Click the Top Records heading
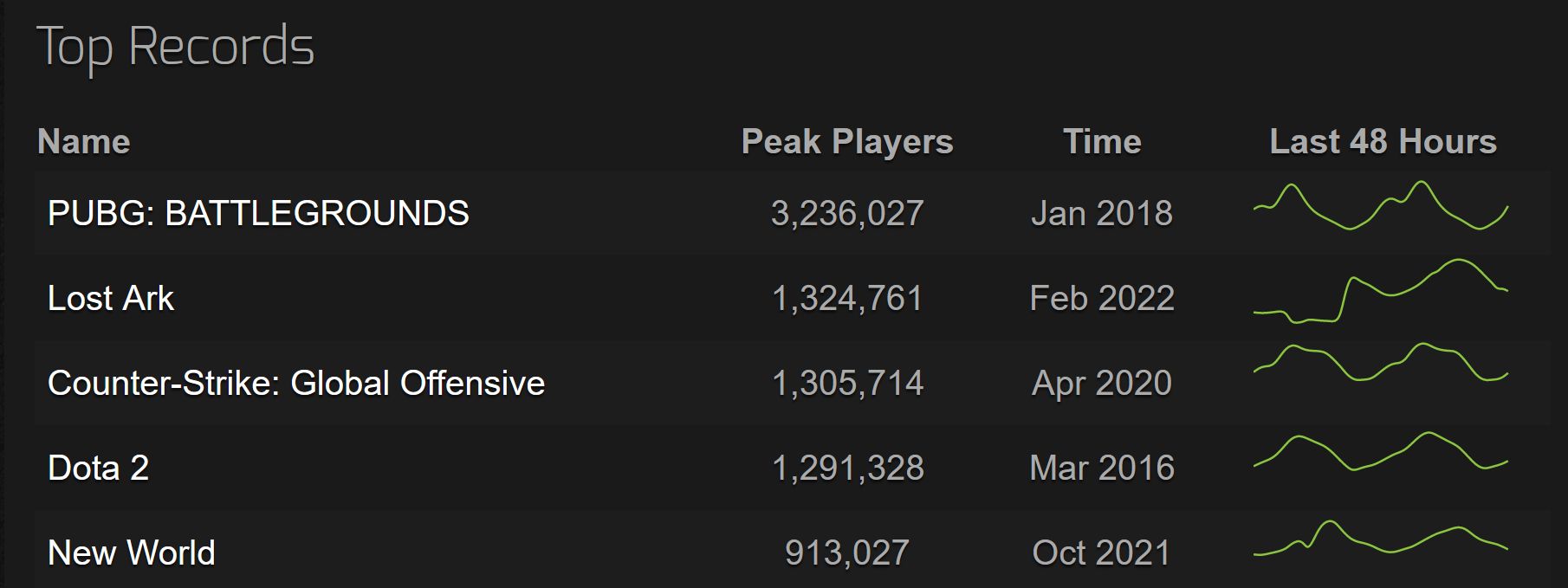 point(178,48)
